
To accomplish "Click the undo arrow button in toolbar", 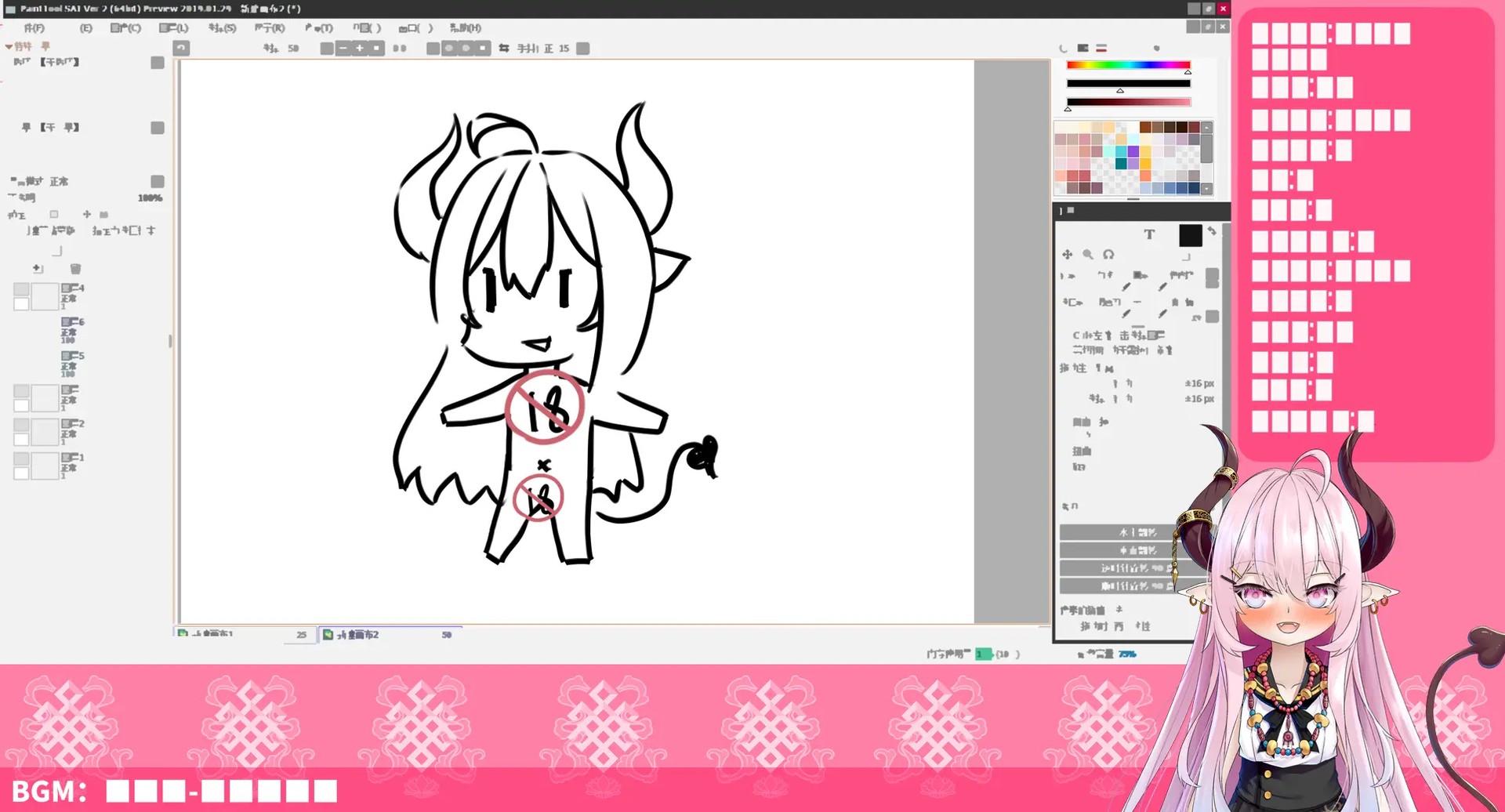I will (x=181, y=48).
